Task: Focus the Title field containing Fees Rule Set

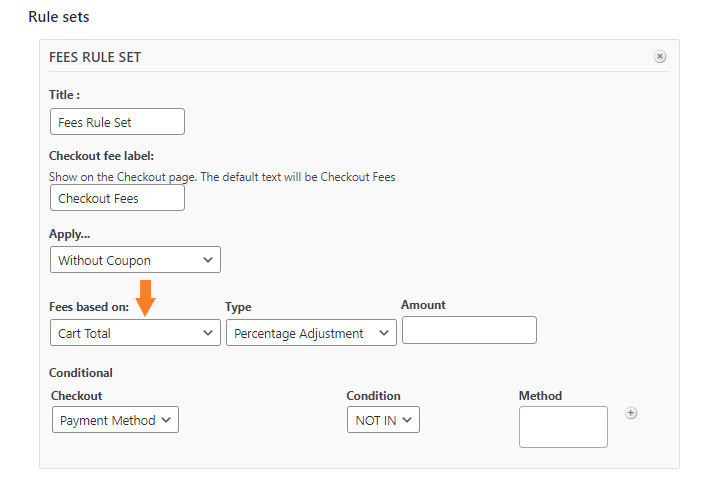Action: [117, 122]
